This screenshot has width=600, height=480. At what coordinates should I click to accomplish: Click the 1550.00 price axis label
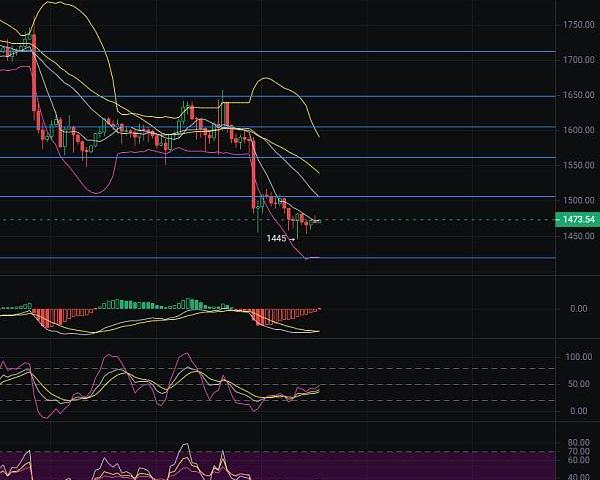578,165
